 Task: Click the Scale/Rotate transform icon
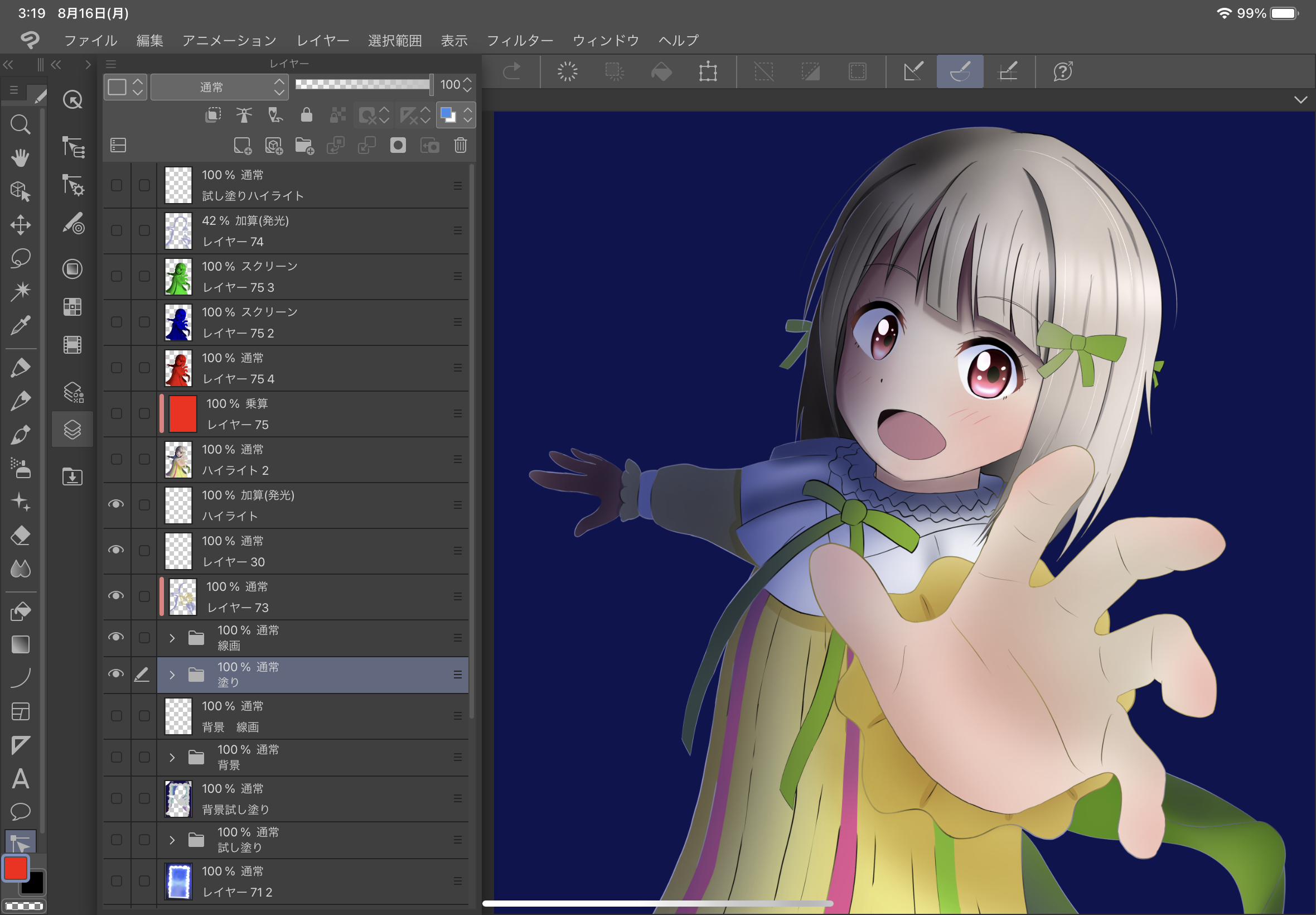708,71
